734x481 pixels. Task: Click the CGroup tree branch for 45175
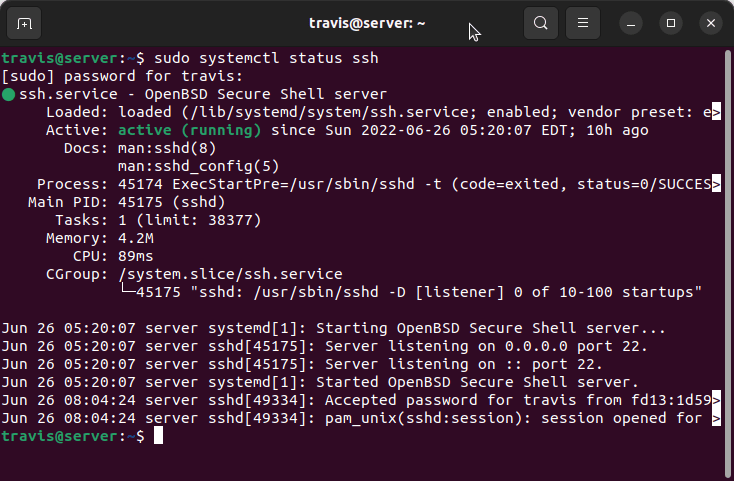pos(126,292)
